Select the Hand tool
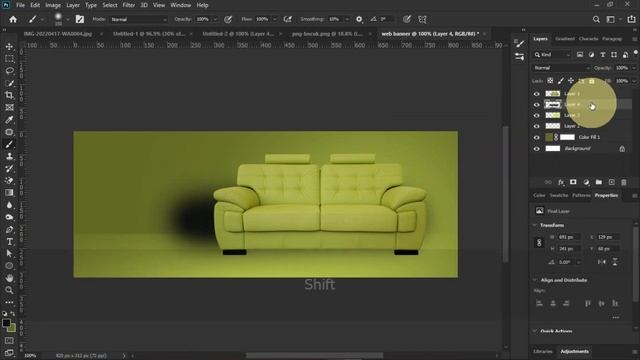 tap(9, 278)
